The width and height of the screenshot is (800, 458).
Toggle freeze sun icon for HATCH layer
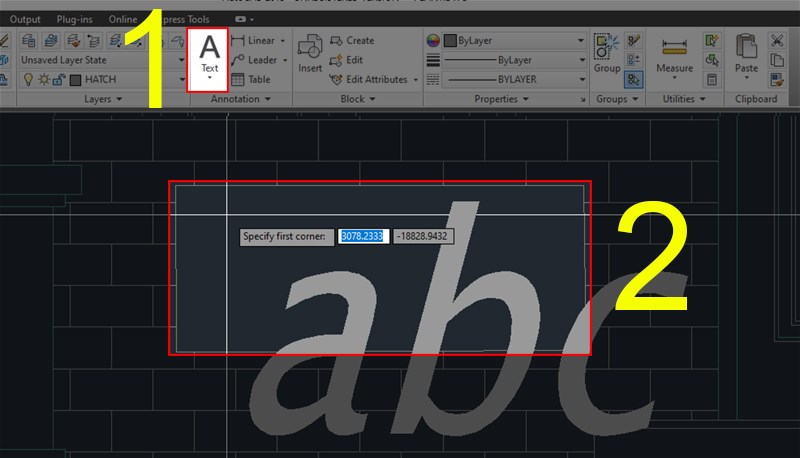(x=44, y=80)
